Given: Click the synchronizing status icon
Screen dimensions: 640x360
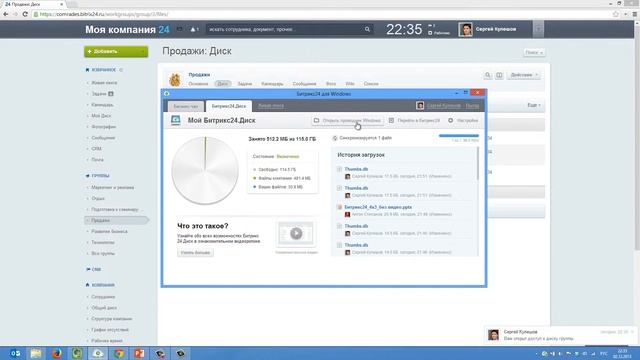Looking at the screenshot, I should 335,138.
